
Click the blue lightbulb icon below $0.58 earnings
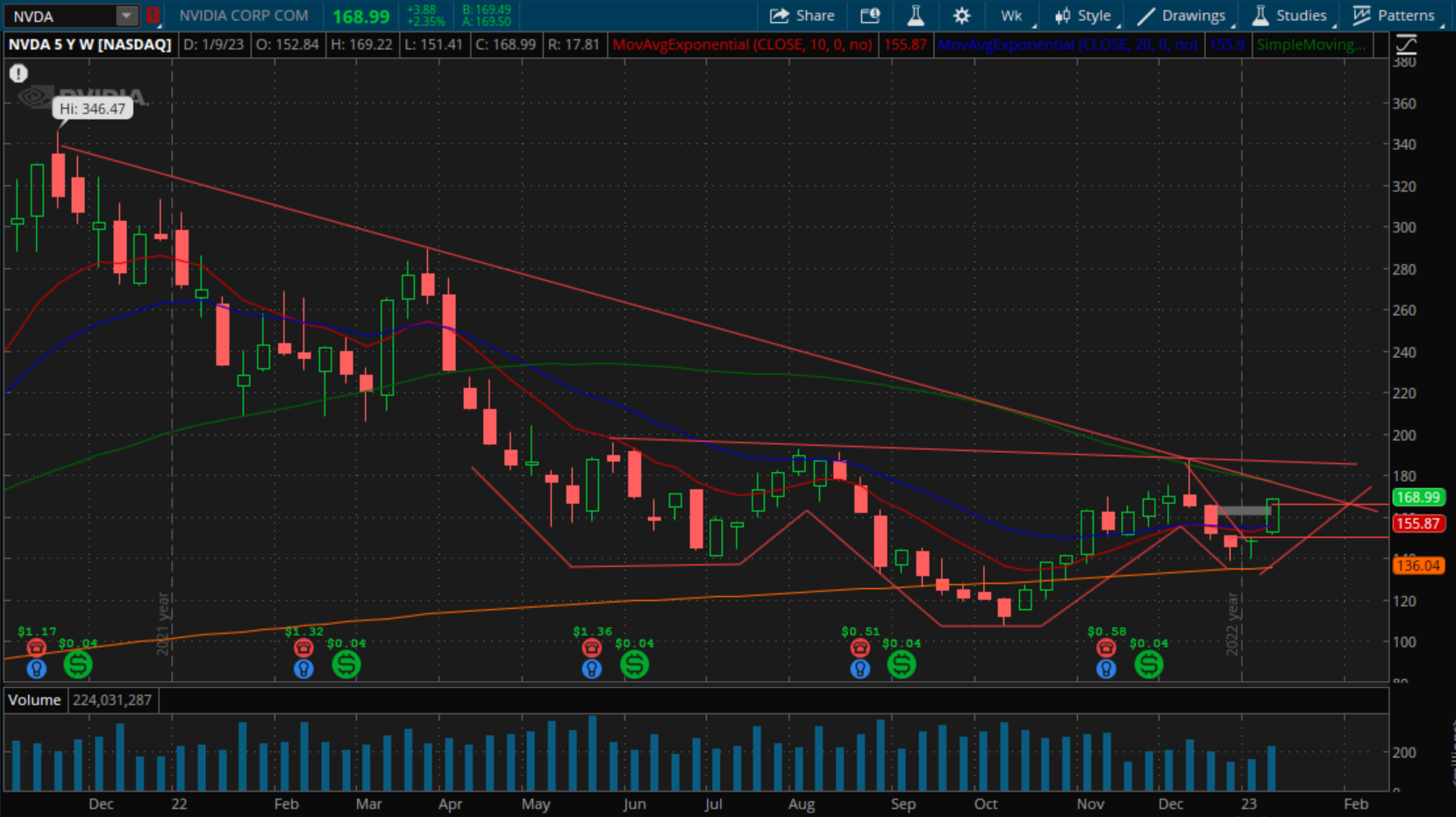click(1106, 669)
